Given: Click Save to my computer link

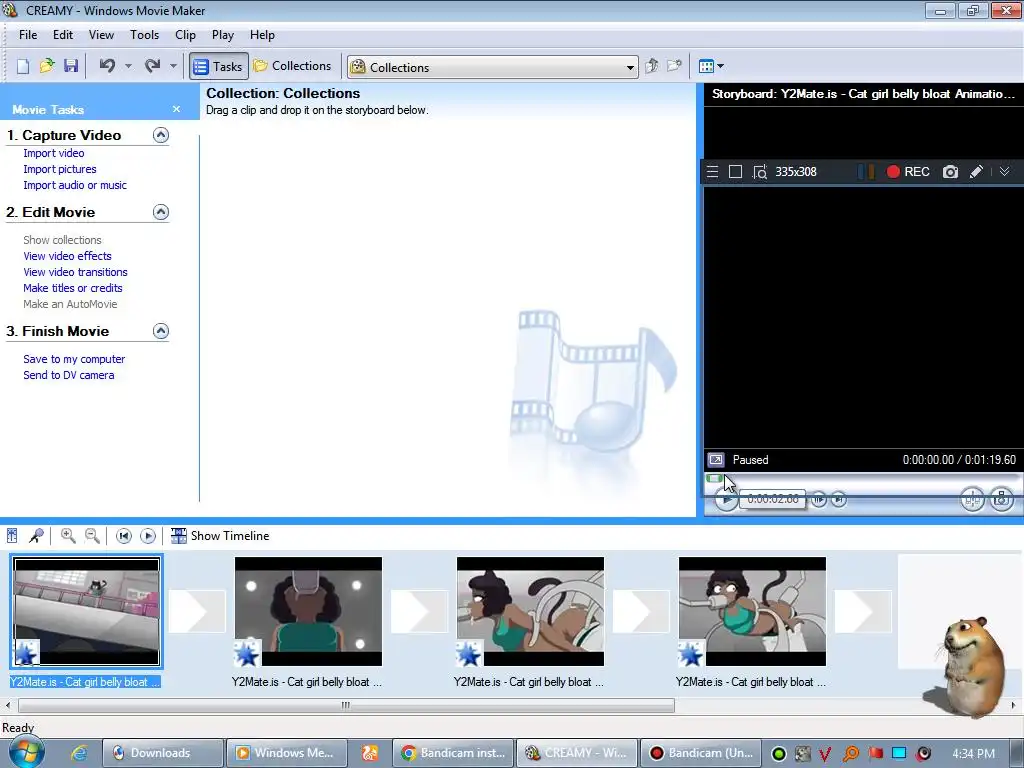Looking at the screenshot, I should click(74, 359).
